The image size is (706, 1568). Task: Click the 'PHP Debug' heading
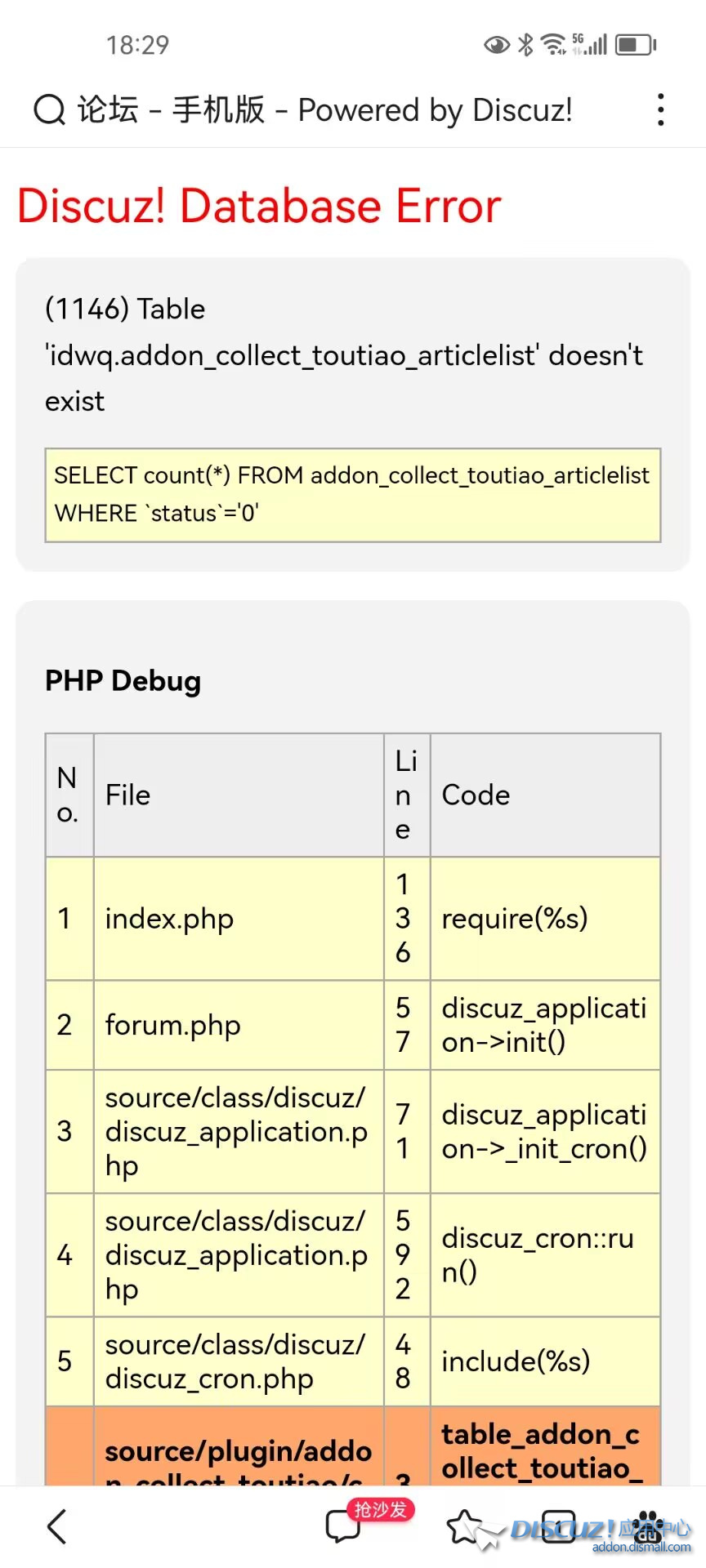point(123,680)
